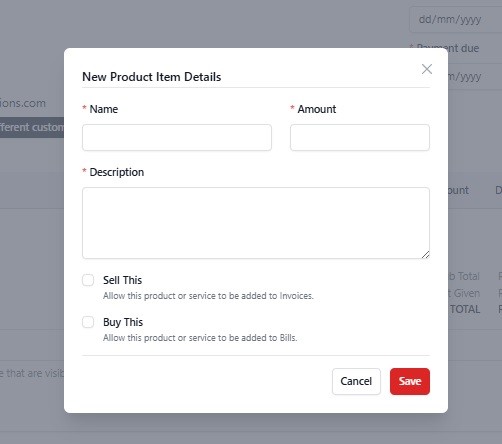The width and height of the screenshot is (502, 444).
Task: Click the Payment due date field behind dialog
Action: point(475,77)
